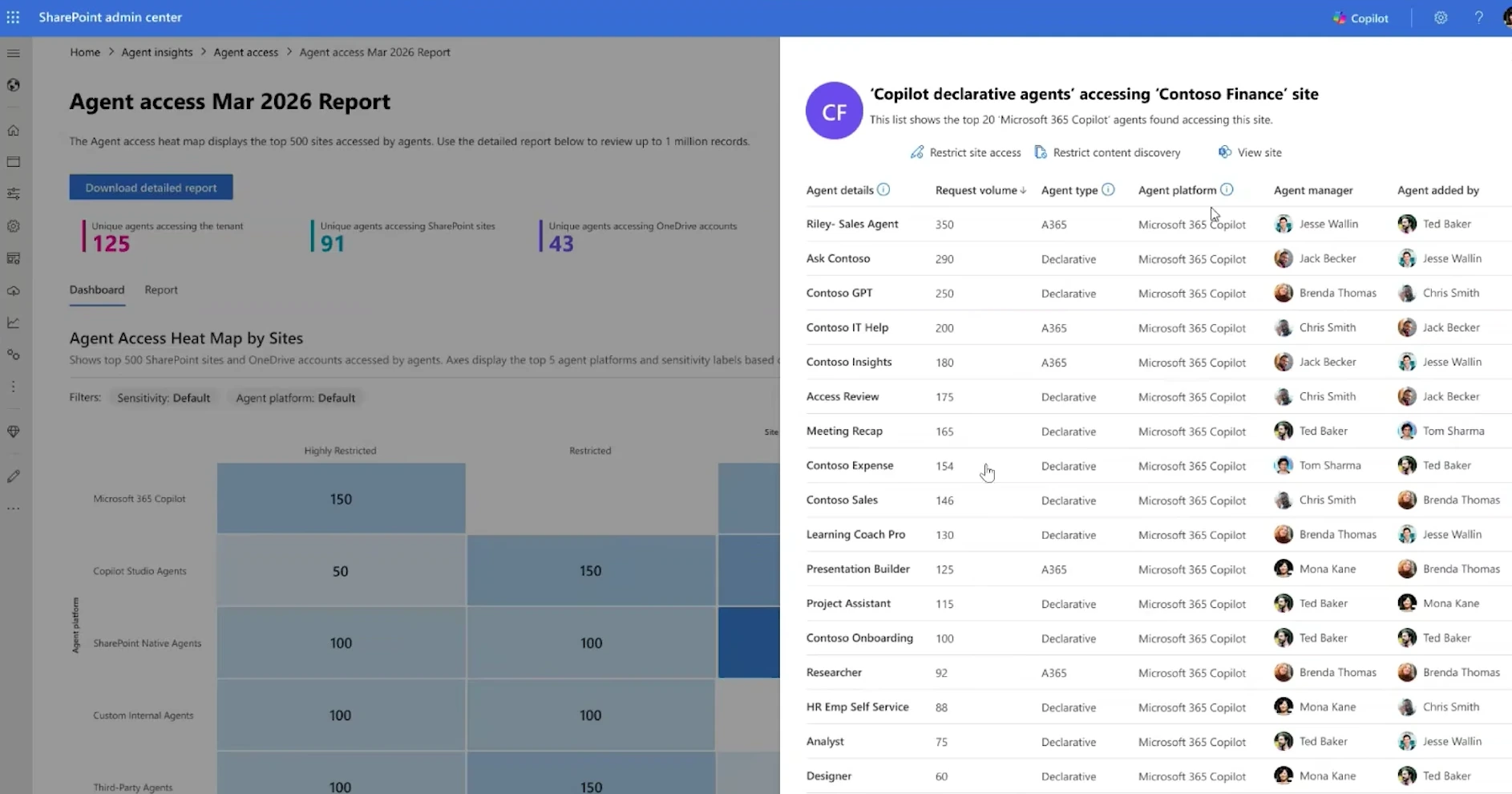
Task: Sort by Request volume column
Action: (x=980, y=190)
